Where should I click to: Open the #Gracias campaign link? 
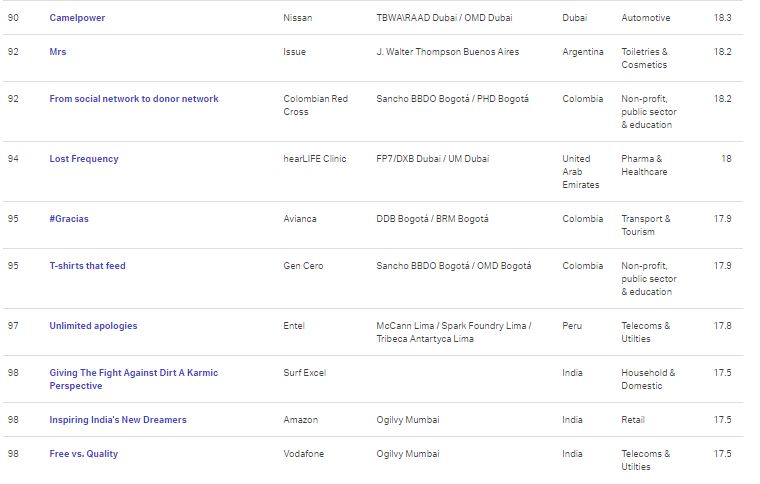(x=69, y=219)
